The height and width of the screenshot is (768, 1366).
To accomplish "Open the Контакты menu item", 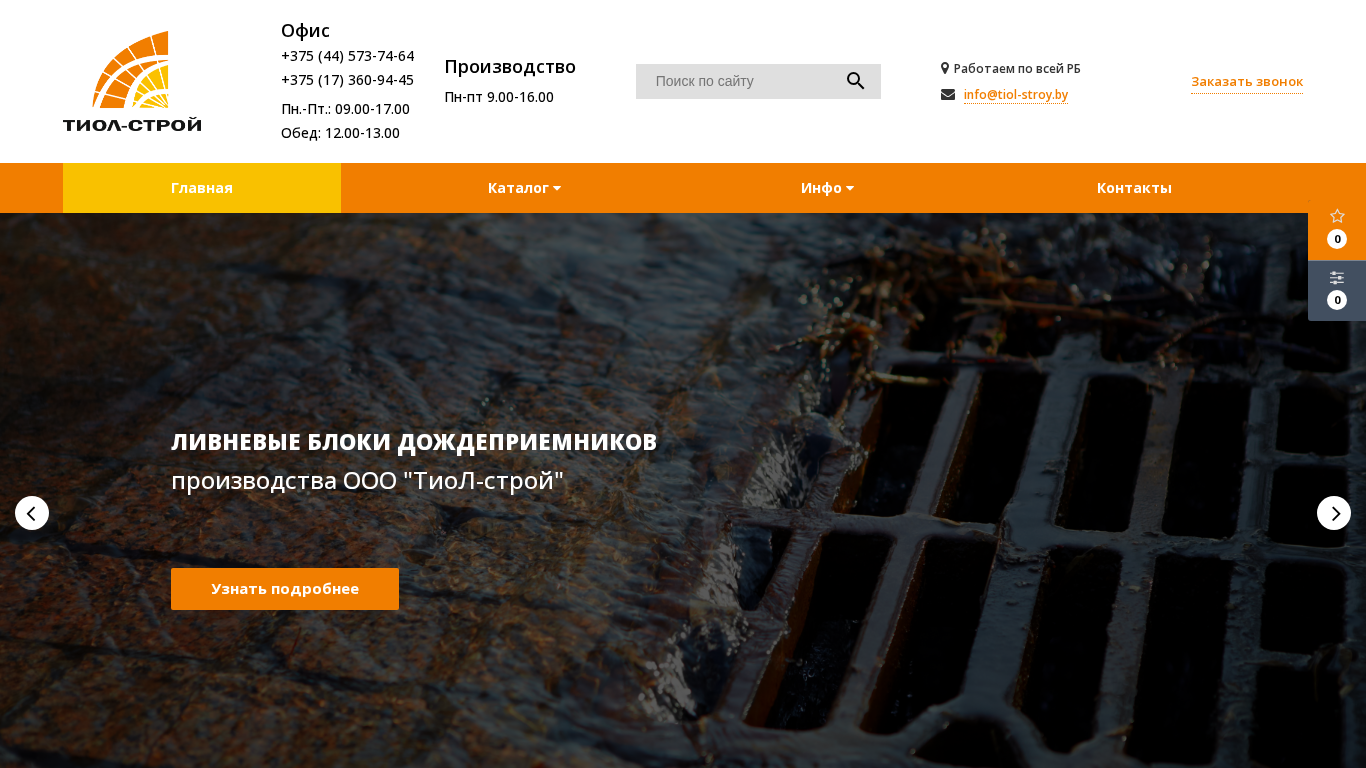I will tap(1134, 188).
